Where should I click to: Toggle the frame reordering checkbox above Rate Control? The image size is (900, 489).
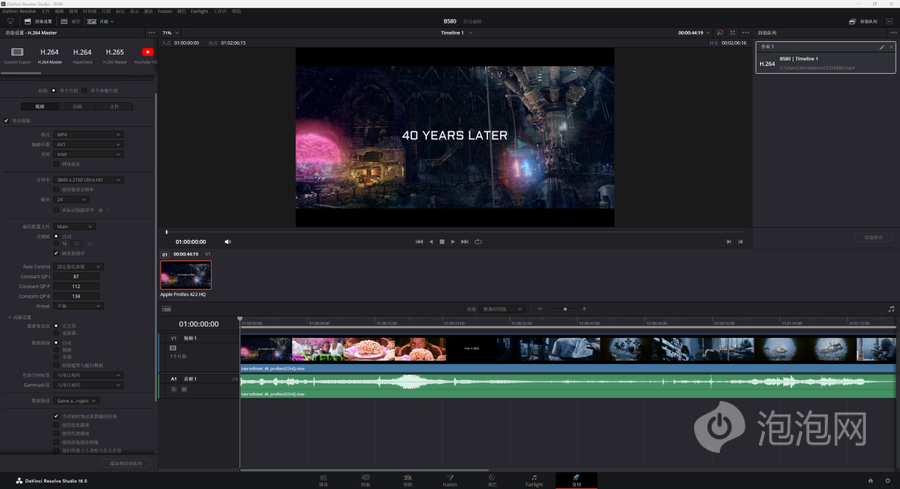coord(56,253)
